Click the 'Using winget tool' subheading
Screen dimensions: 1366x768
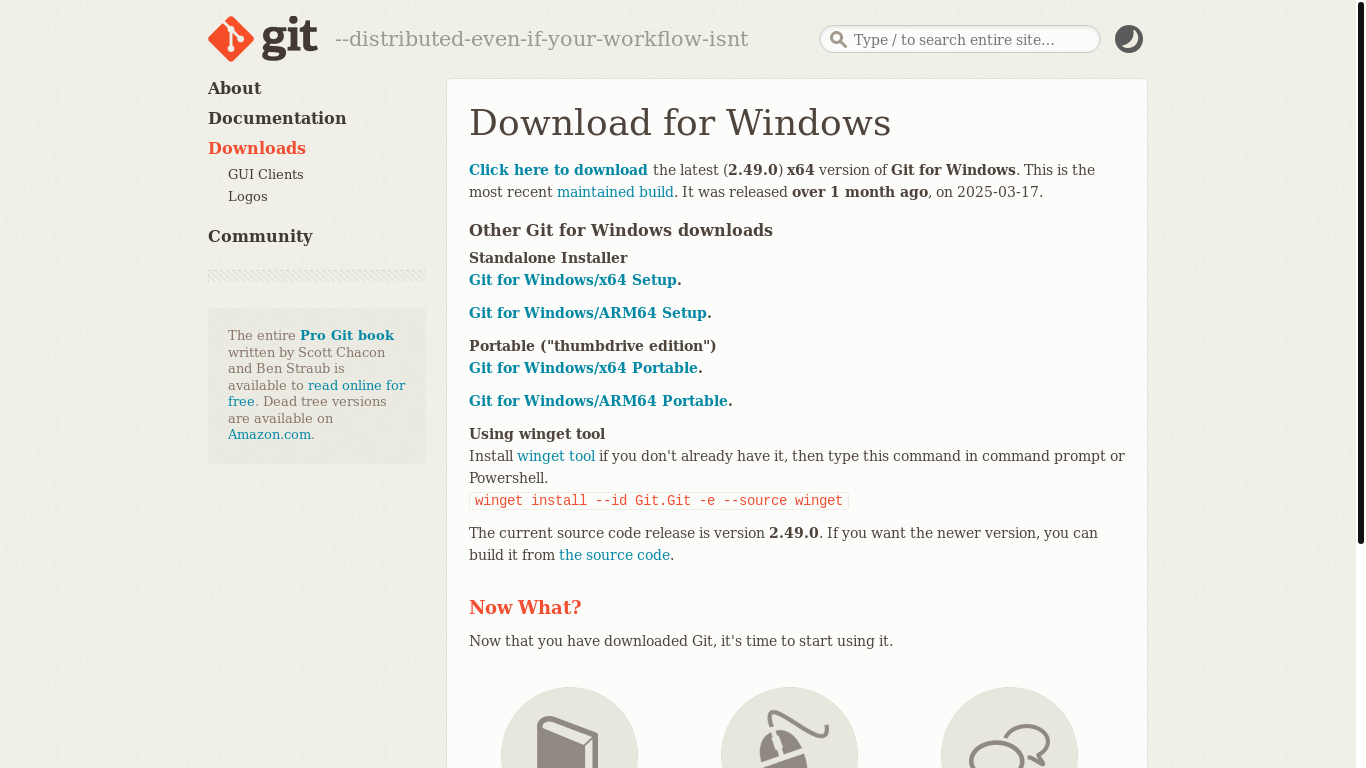click(x=537, y=434)
